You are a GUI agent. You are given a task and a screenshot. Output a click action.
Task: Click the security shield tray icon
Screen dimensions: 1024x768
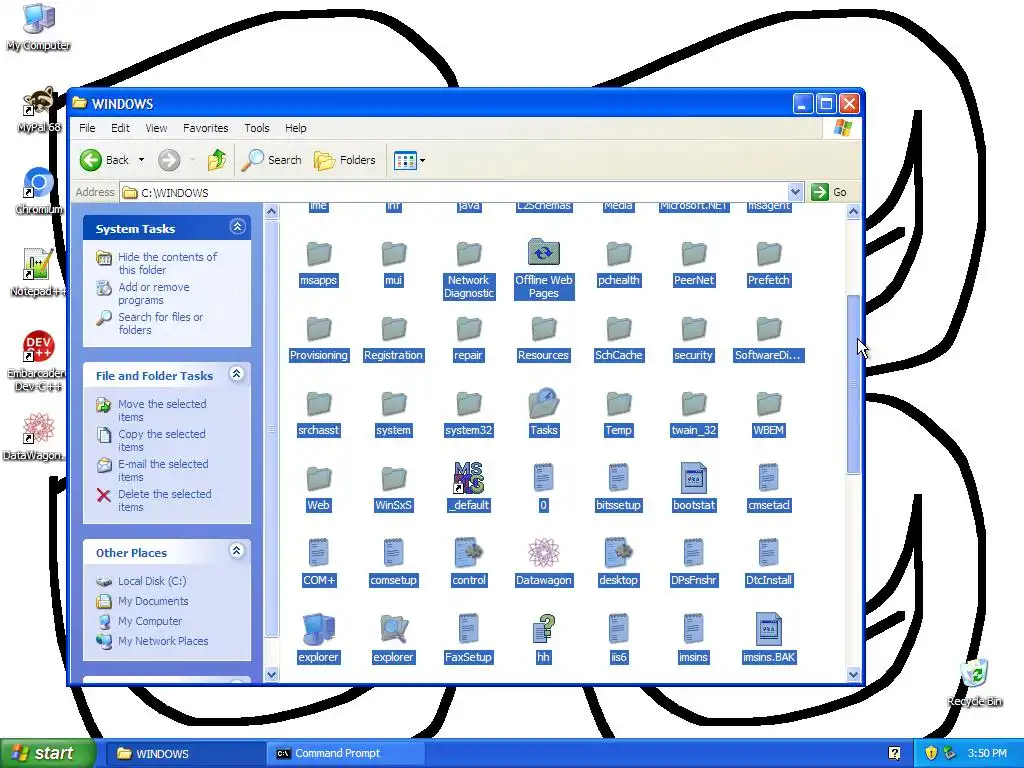931,753
